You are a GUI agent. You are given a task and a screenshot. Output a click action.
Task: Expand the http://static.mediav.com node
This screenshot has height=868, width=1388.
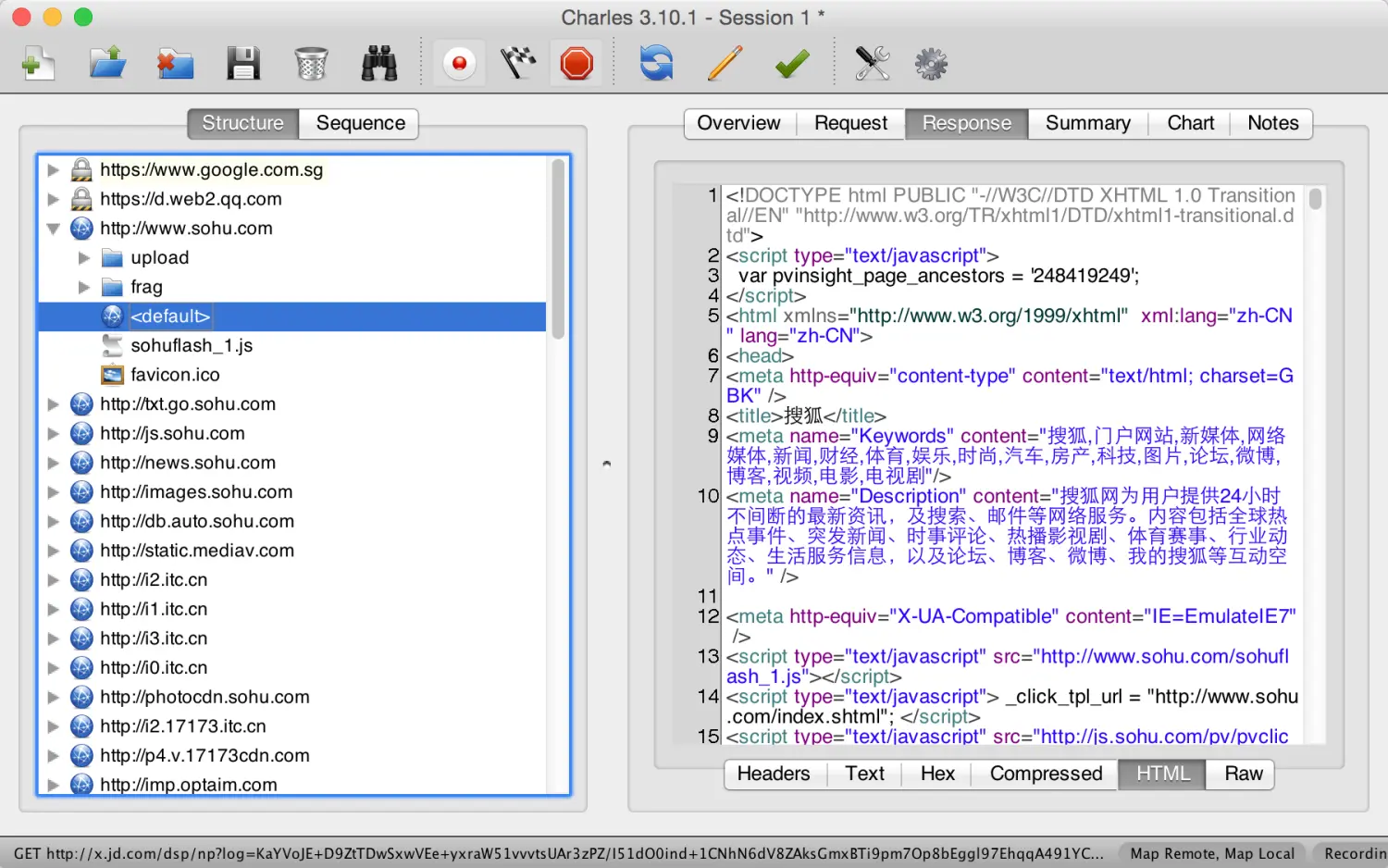pyautogui.click(x=54, y=551)
